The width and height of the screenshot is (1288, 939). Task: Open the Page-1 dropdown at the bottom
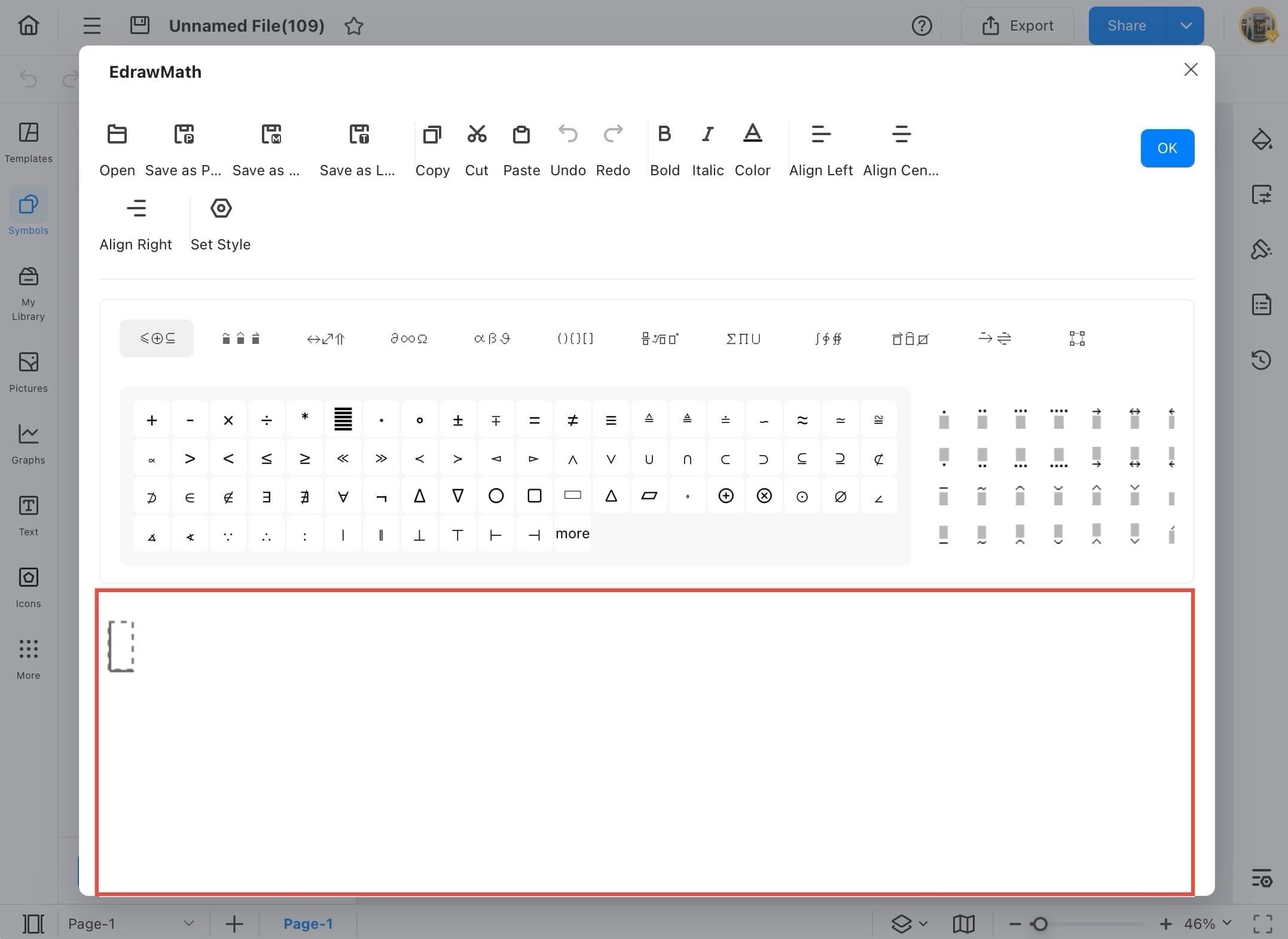(188, 923)
